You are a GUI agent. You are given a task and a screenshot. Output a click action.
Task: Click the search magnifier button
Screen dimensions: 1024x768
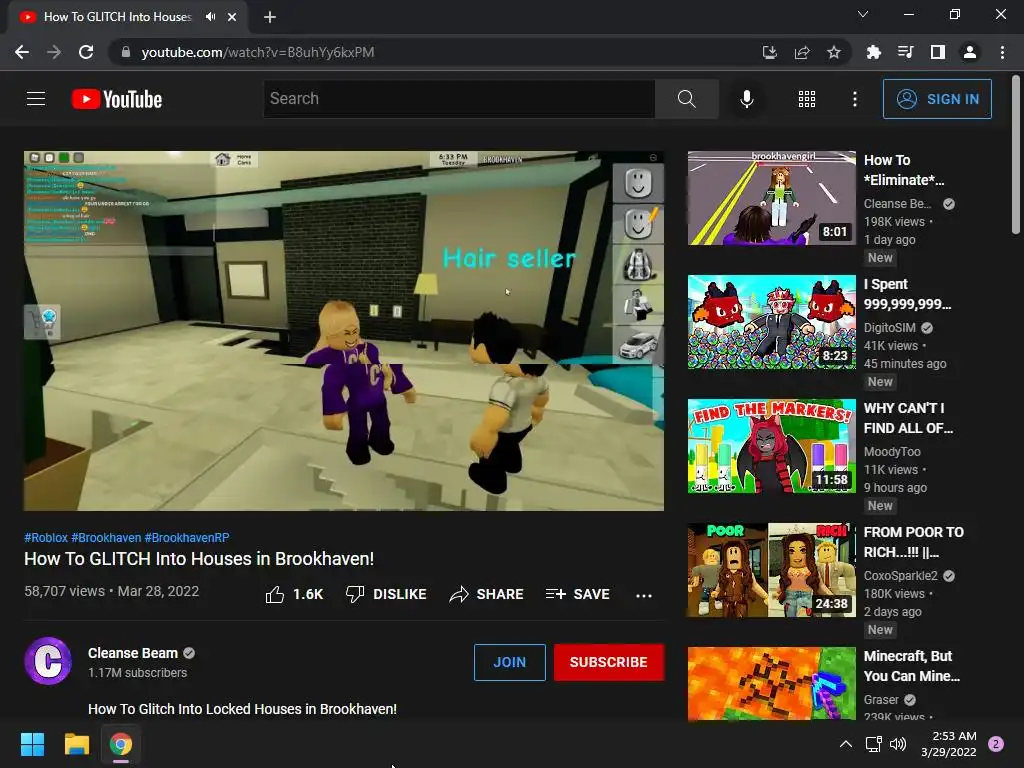point(686,99)
